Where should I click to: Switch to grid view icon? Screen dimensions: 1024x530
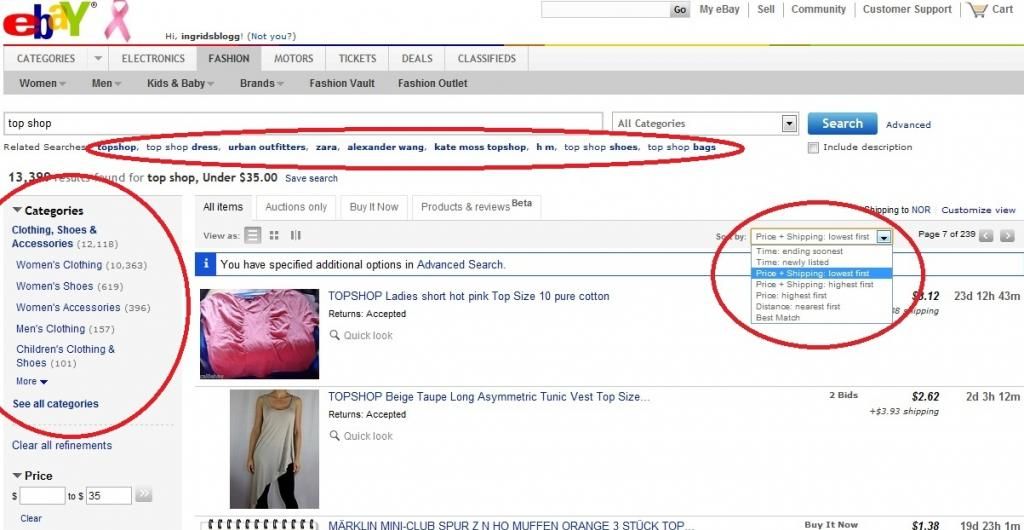(274, 236)
